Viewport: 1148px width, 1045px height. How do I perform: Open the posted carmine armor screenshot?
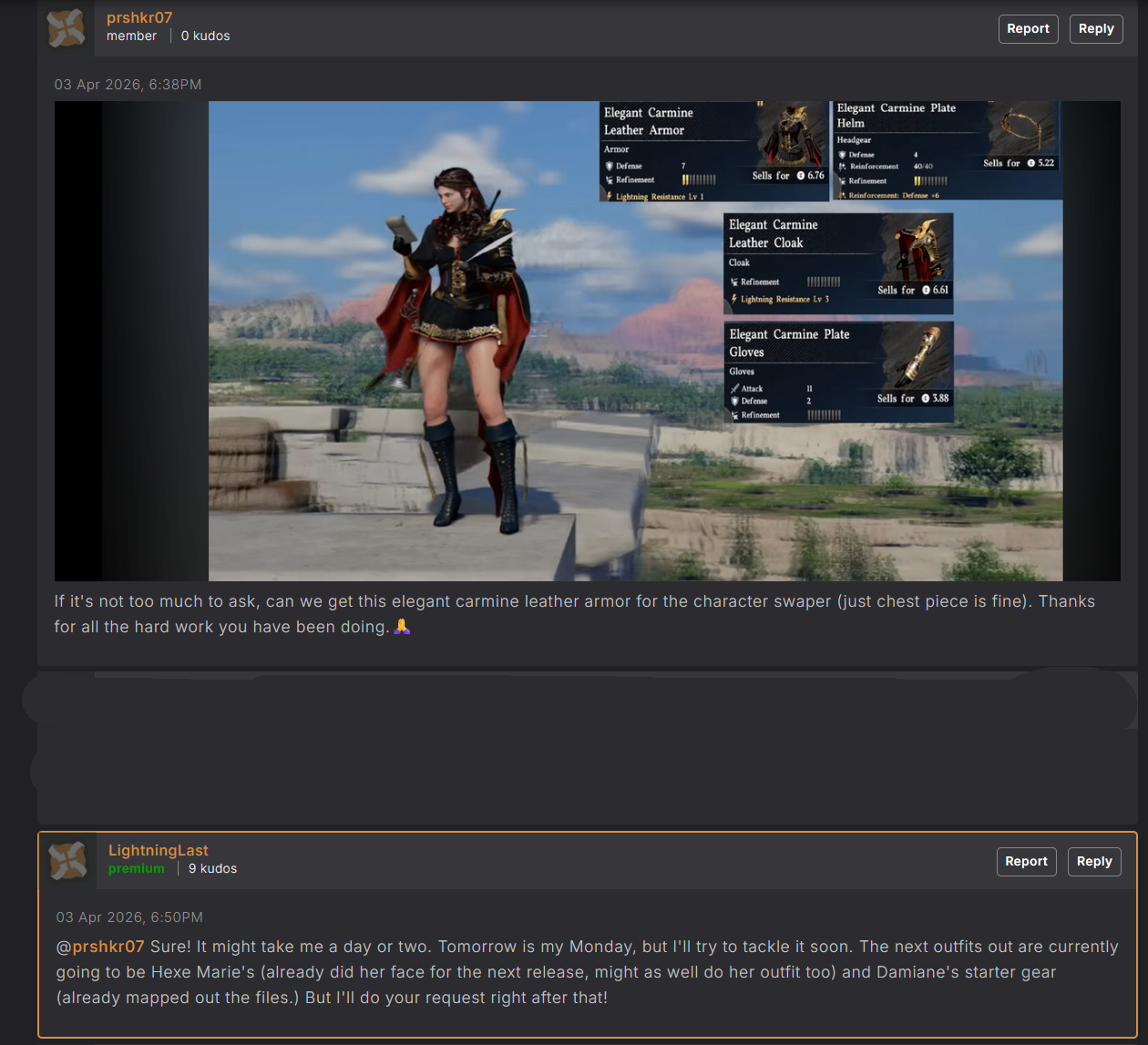(588, 341)
